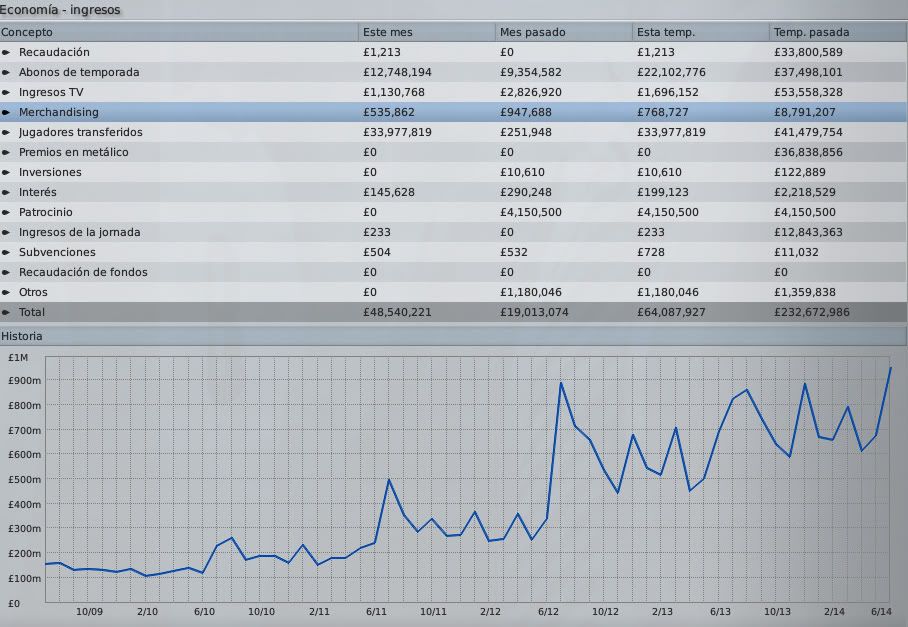Sort by the Mes pasado column header

(564, 32)
